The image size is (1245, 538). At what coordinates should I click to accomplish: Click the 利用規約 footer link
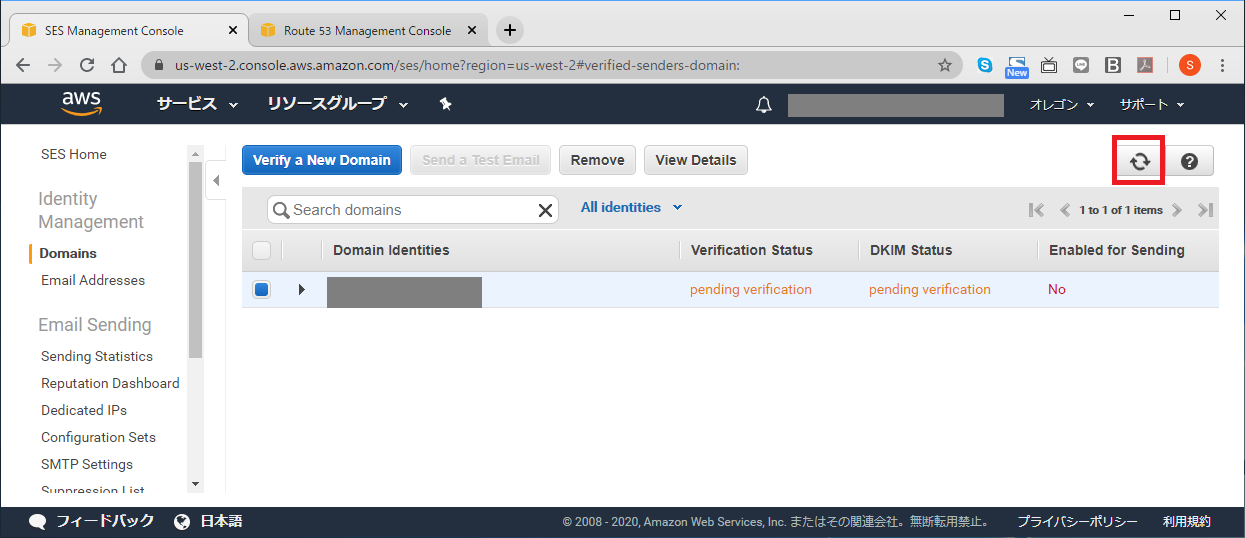(1186, 521)
